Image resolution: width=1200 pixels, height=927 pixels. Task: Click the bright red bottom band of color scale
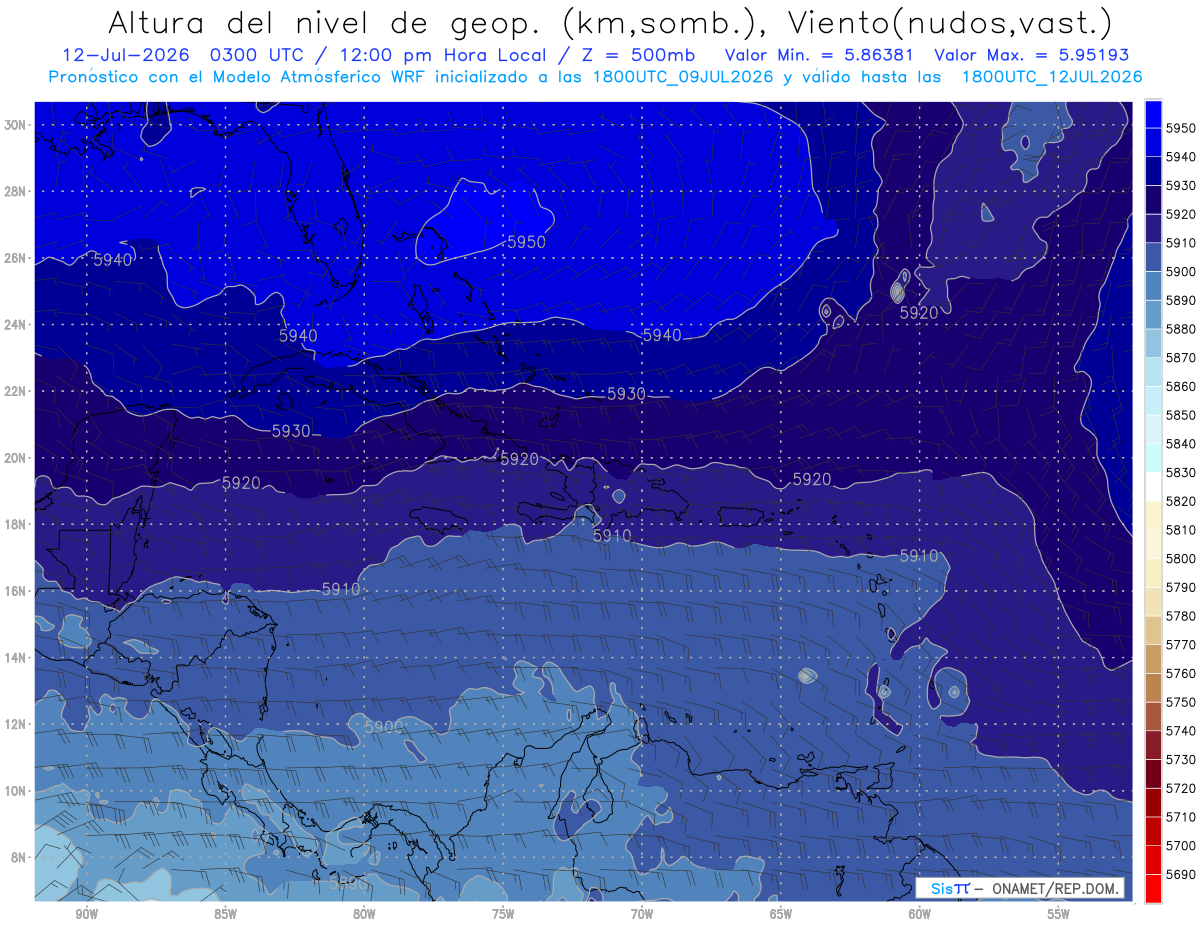pos(1153,887)
